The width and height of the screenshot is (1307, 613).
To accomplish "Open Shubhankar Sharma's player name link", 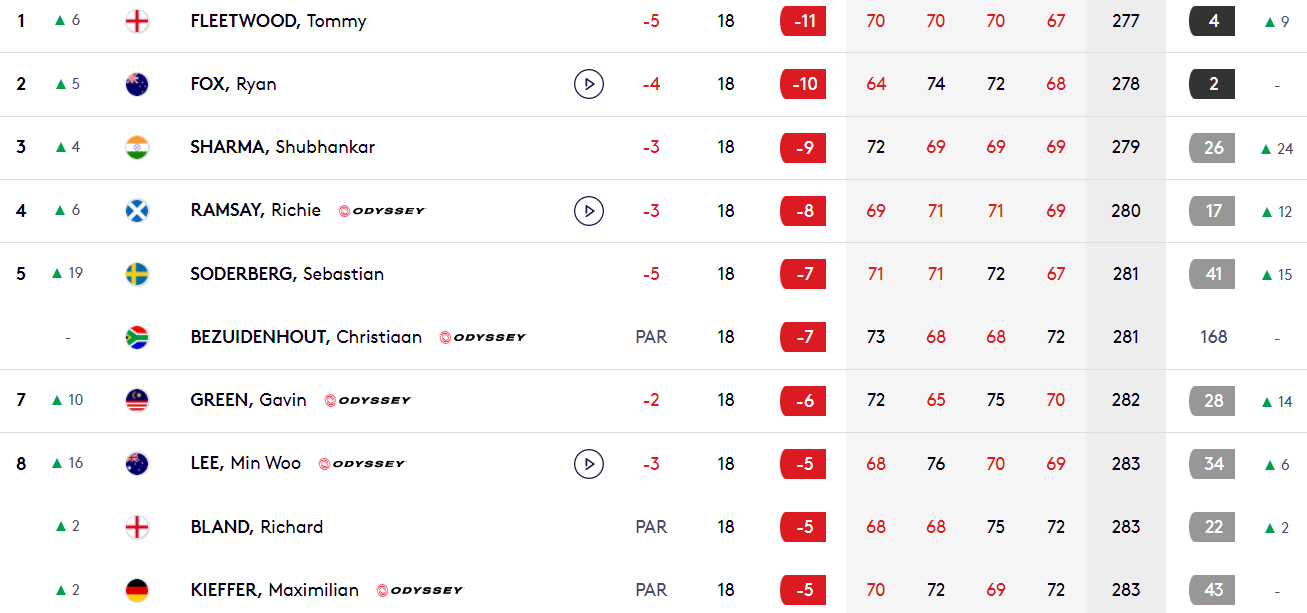I will (x=283, y=147).
